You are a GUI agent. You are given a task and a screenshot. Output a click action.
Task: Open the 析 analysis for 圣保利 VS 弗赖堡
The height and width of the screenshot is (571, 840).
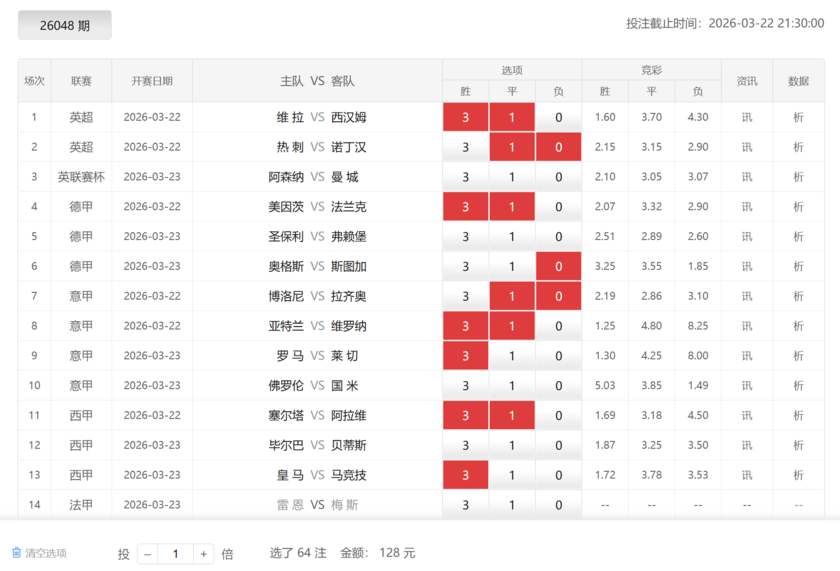click(x=798, y=237)
